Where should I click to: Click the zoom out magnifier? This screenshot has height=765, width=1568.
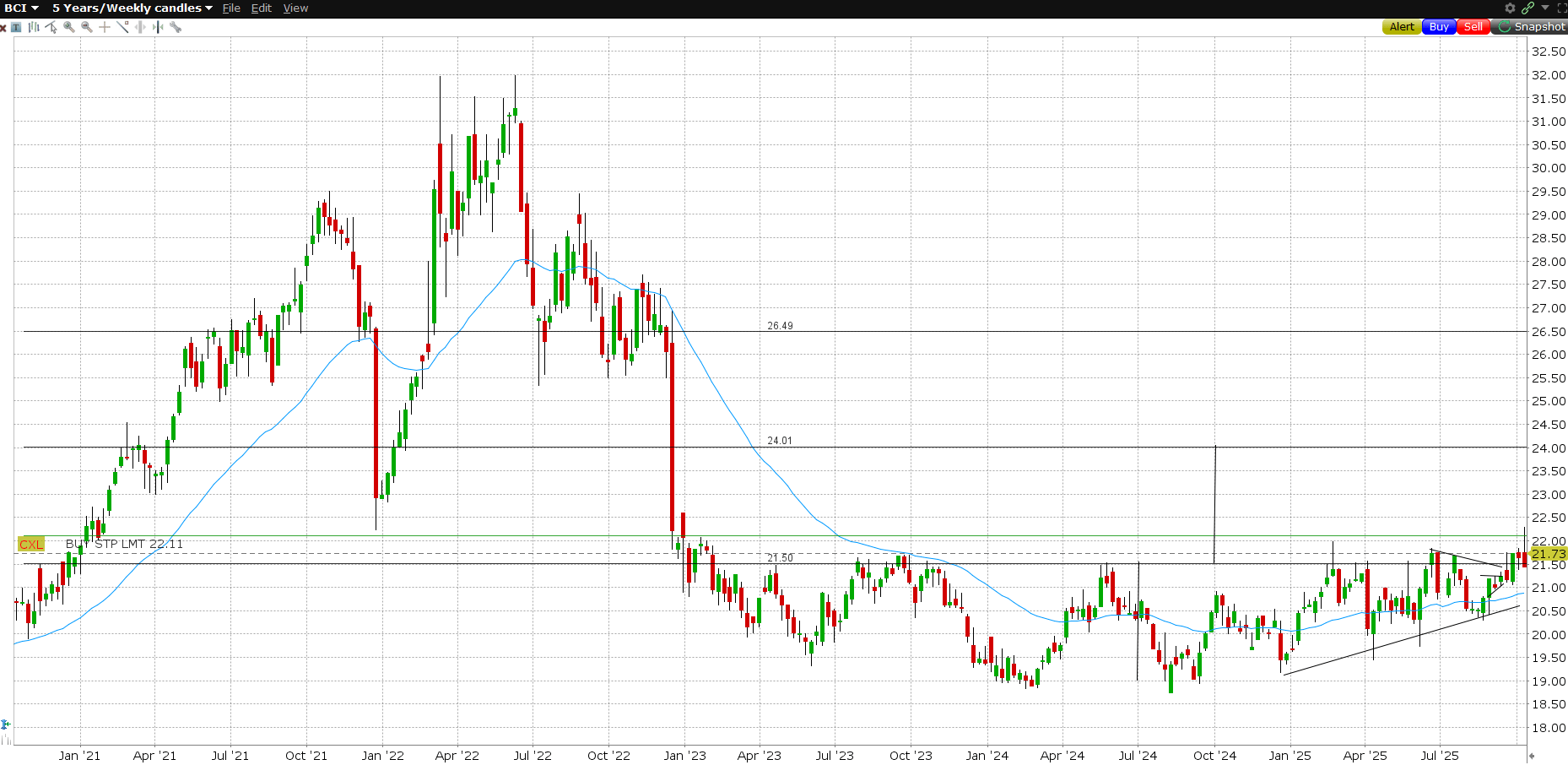[87, 27]
